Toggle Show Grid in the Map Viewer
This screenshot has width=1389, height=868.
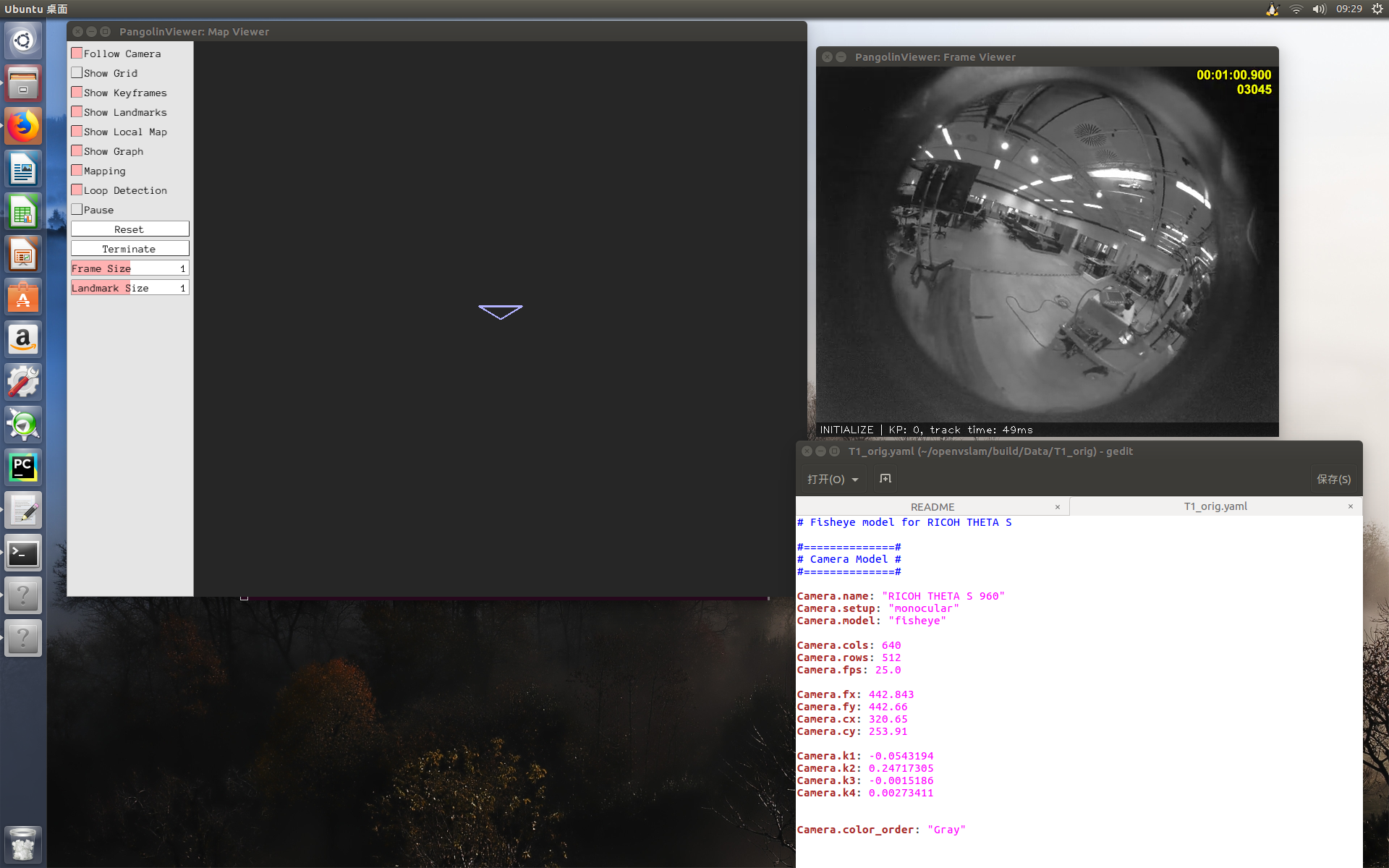pyautogui.click(x=77, y=72)
